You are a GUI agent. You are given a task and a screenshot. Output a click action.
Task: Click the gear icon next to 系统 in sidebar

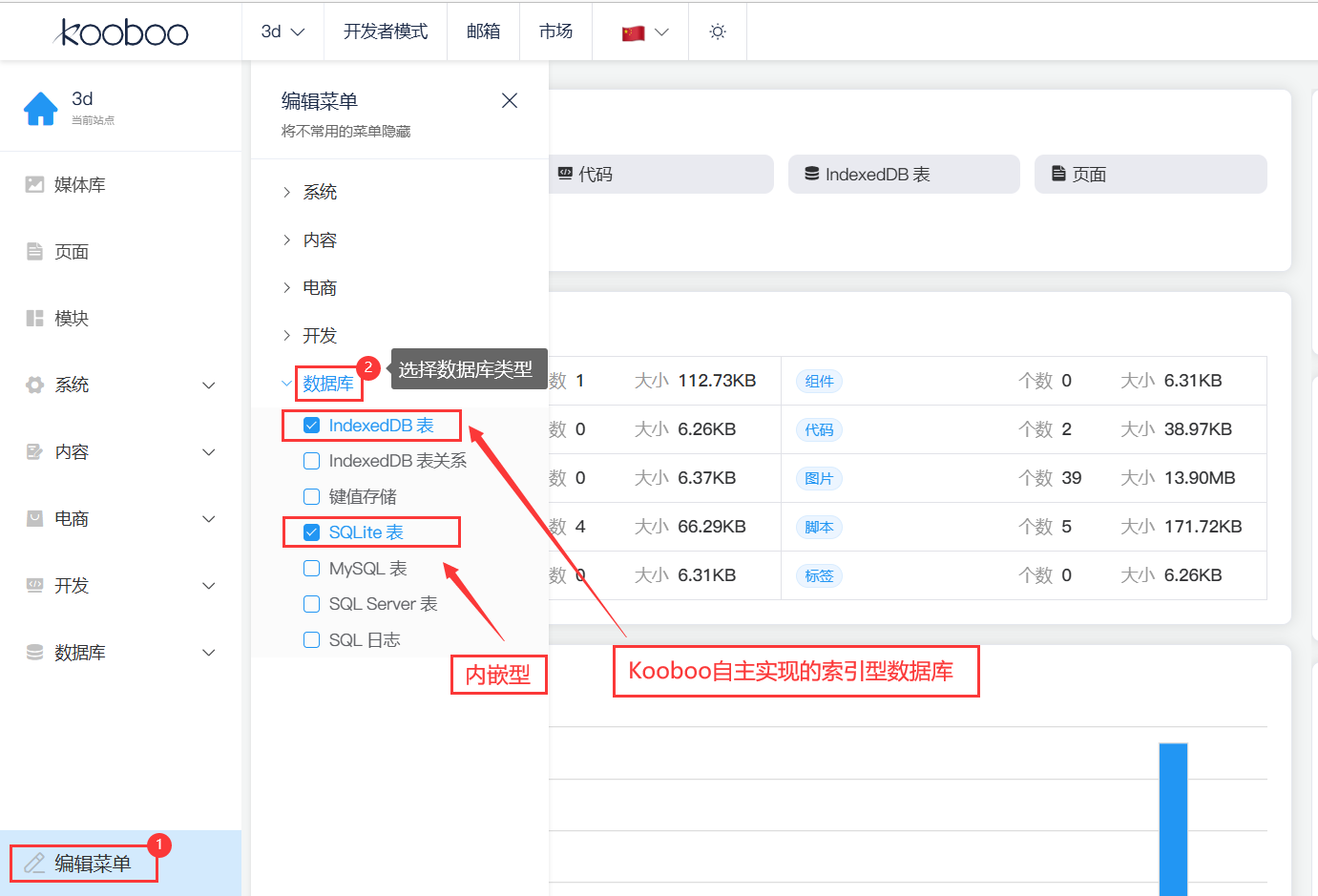pos(34,385)
